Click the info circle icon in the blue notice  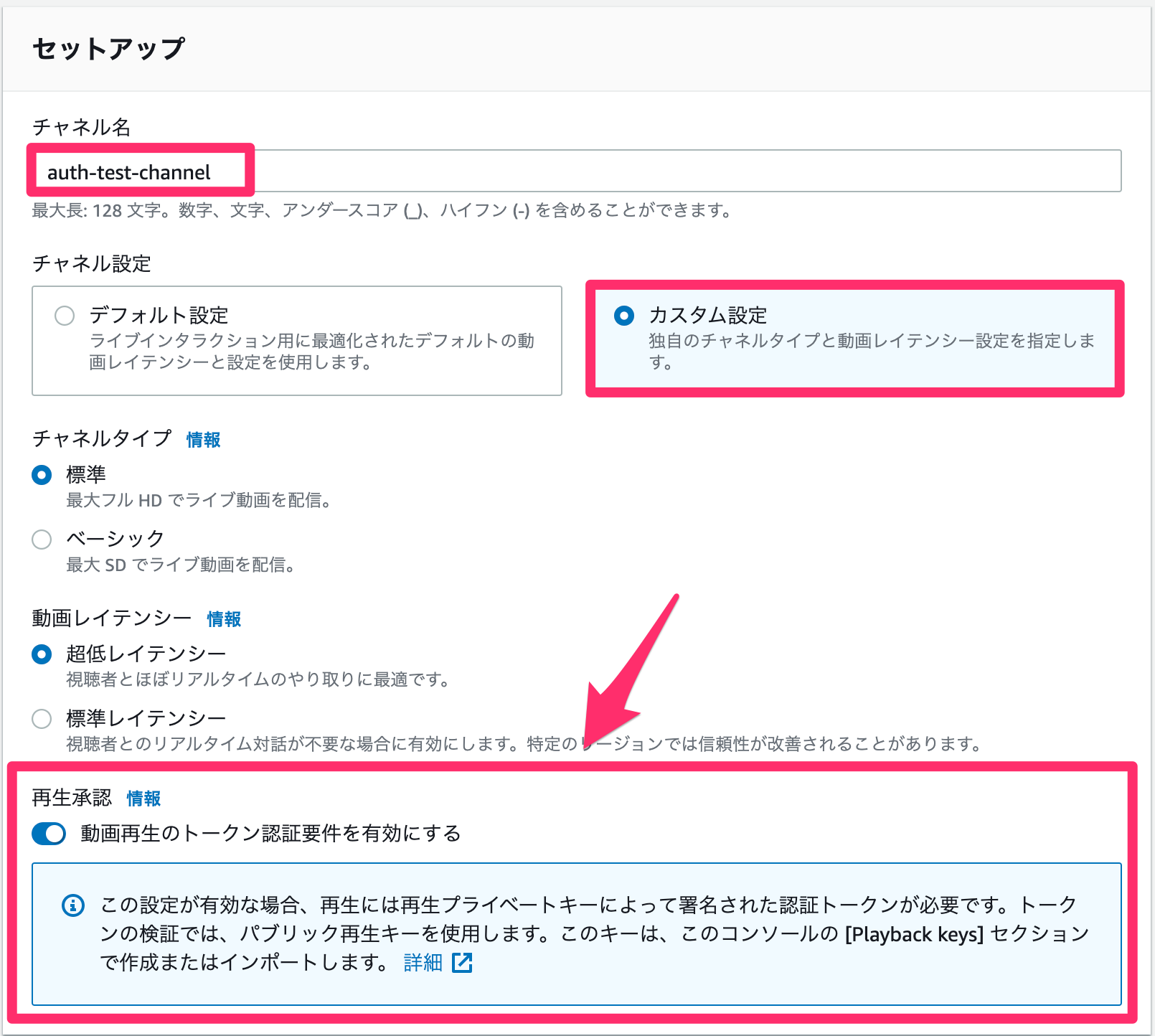pyautogui.click(x=74, y=905)
